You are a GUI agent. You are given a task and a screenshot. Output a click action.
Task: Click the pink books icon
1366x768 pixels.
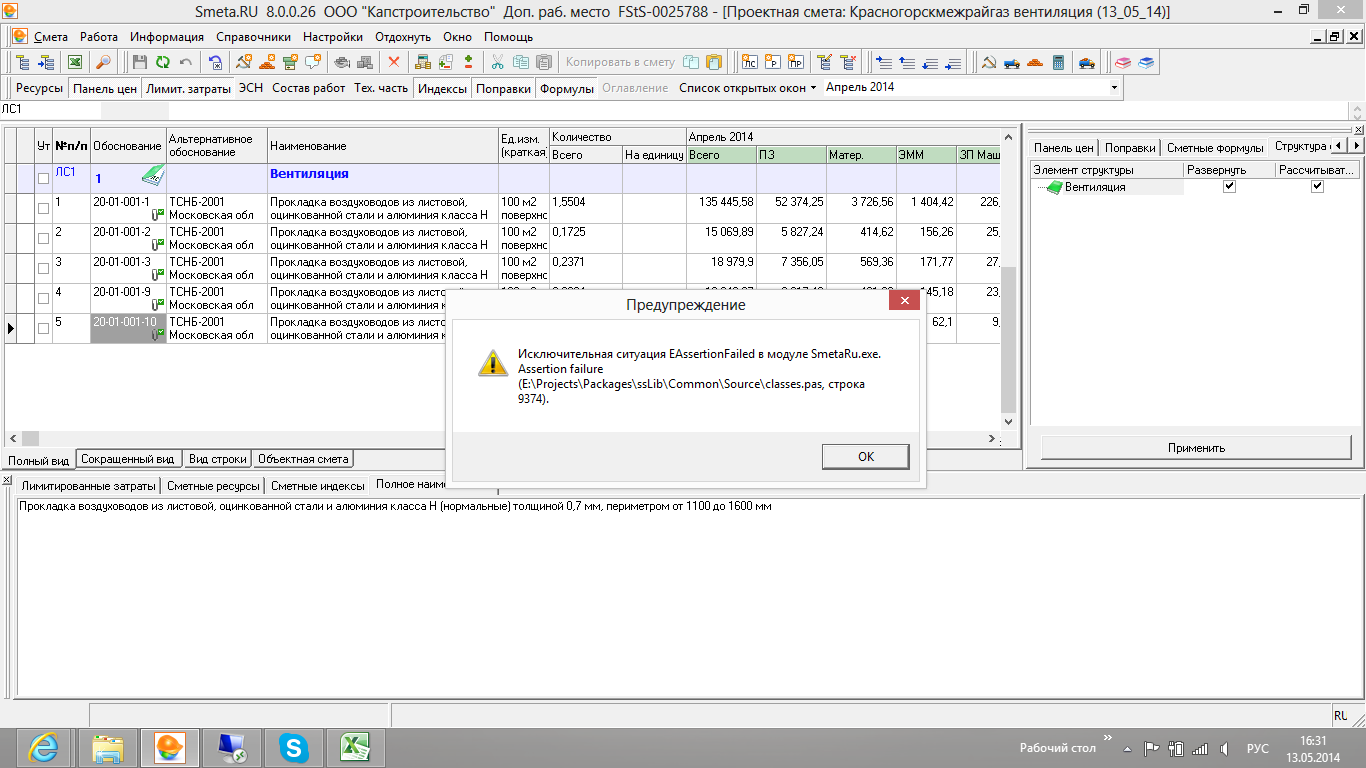pyautogui.click(x=1123, y=62)
